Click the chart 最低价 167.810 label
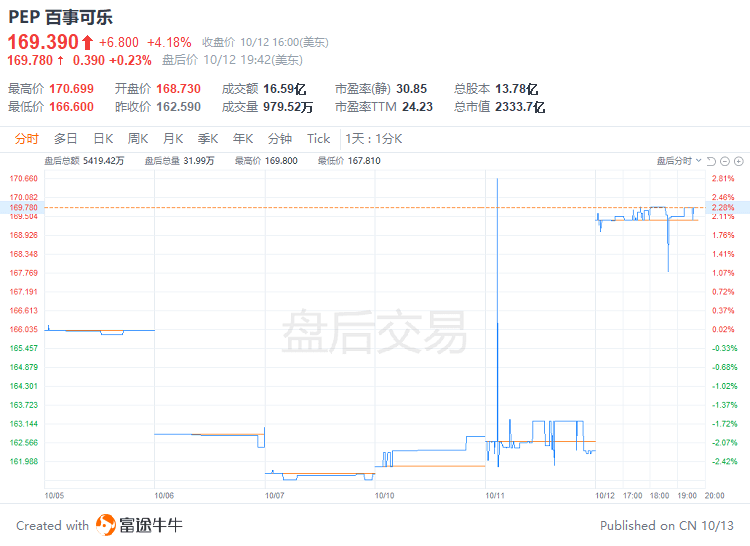 tap(349, 161)
